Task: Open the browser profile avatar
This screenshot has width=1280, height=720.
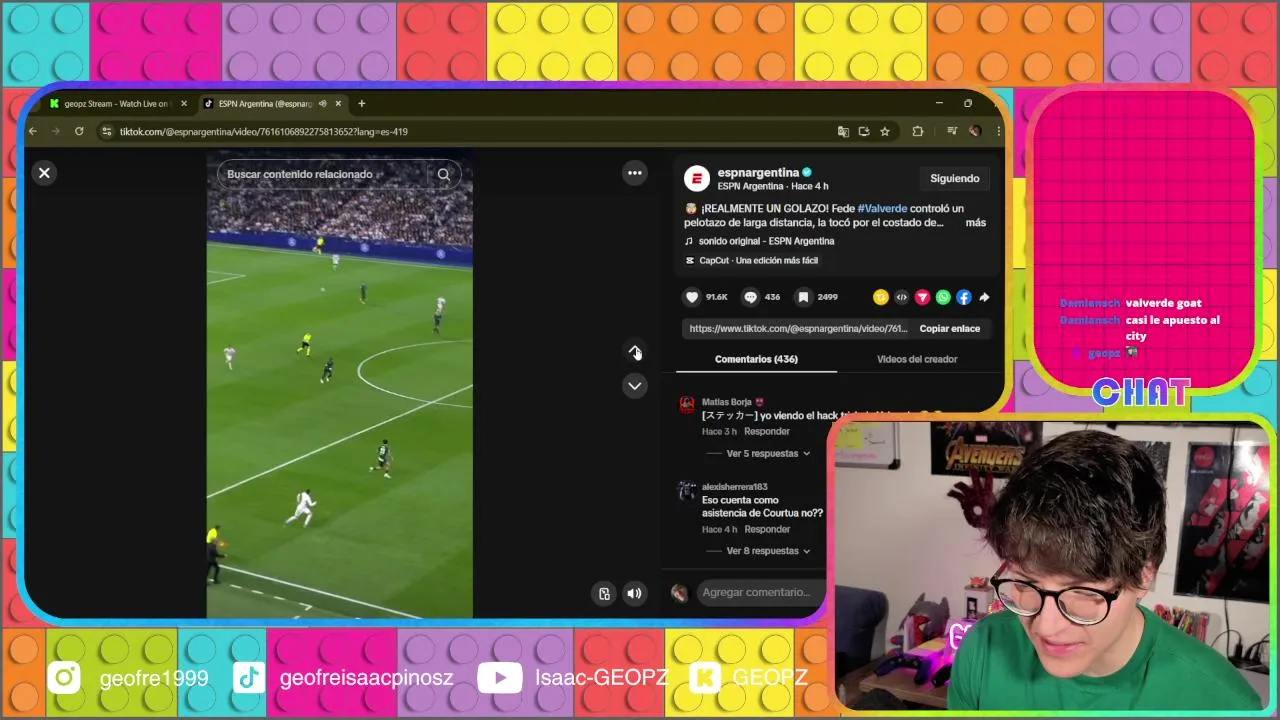Action: coord(974,131)
